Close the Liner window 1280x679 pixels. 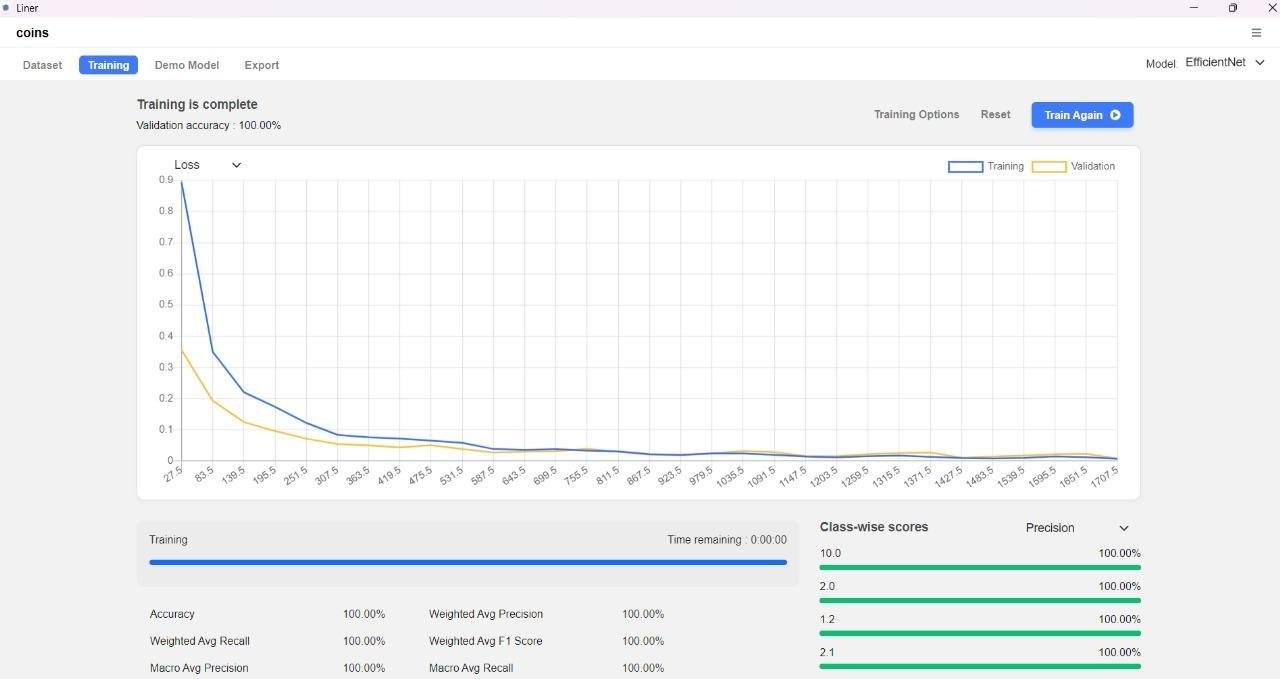point(1271,8)
